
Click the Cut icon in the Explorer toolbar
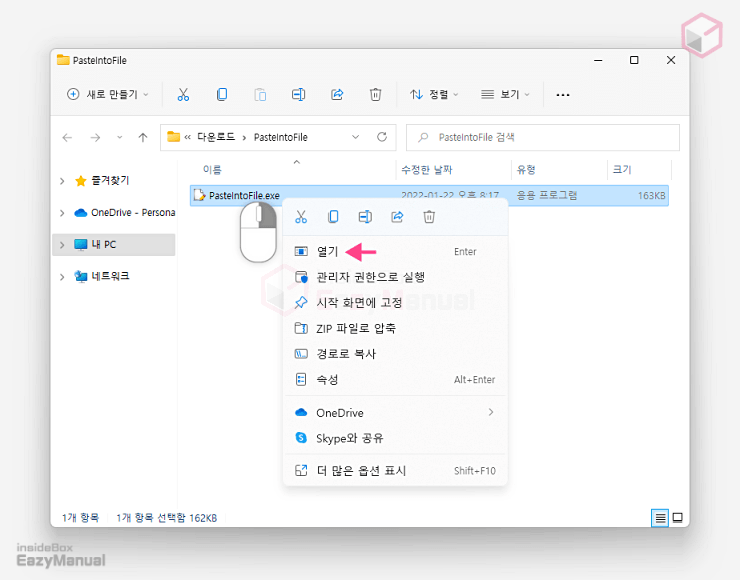183,94
